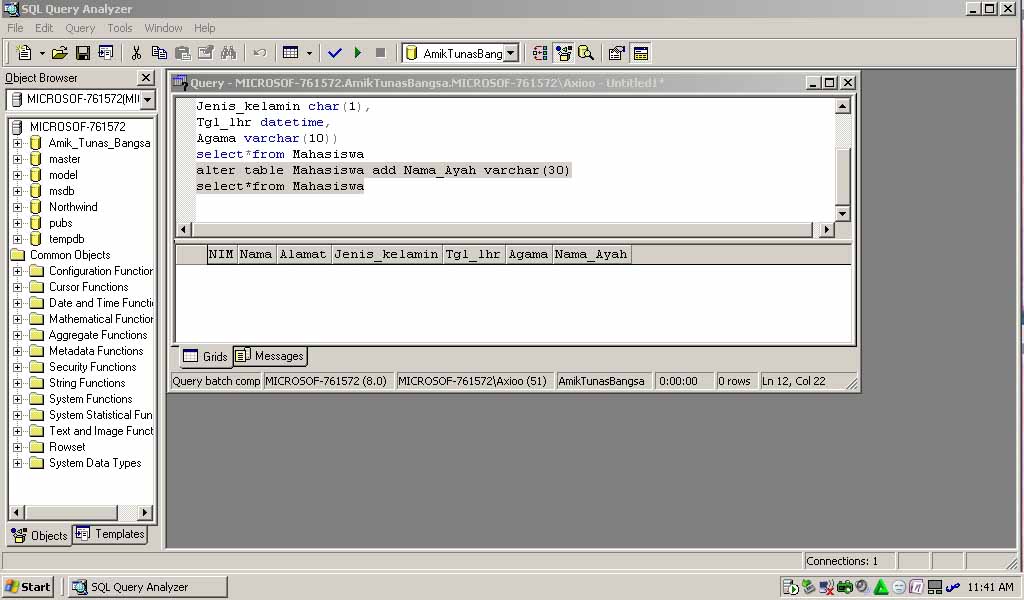1024x600 pixels.
Task: Stop query execution with the square icon
Action: [x=380, y=53]
